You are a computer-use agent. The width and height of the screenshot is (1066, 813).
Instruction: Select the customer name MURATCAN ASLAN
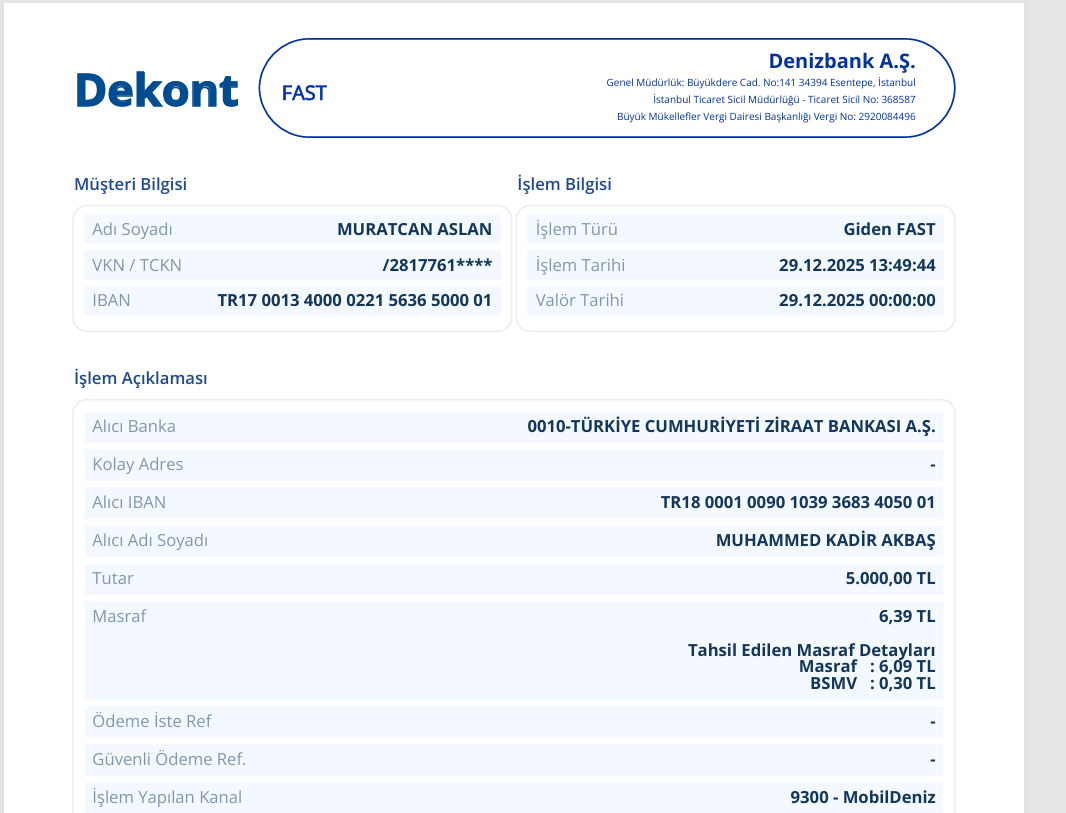[414, 229]
